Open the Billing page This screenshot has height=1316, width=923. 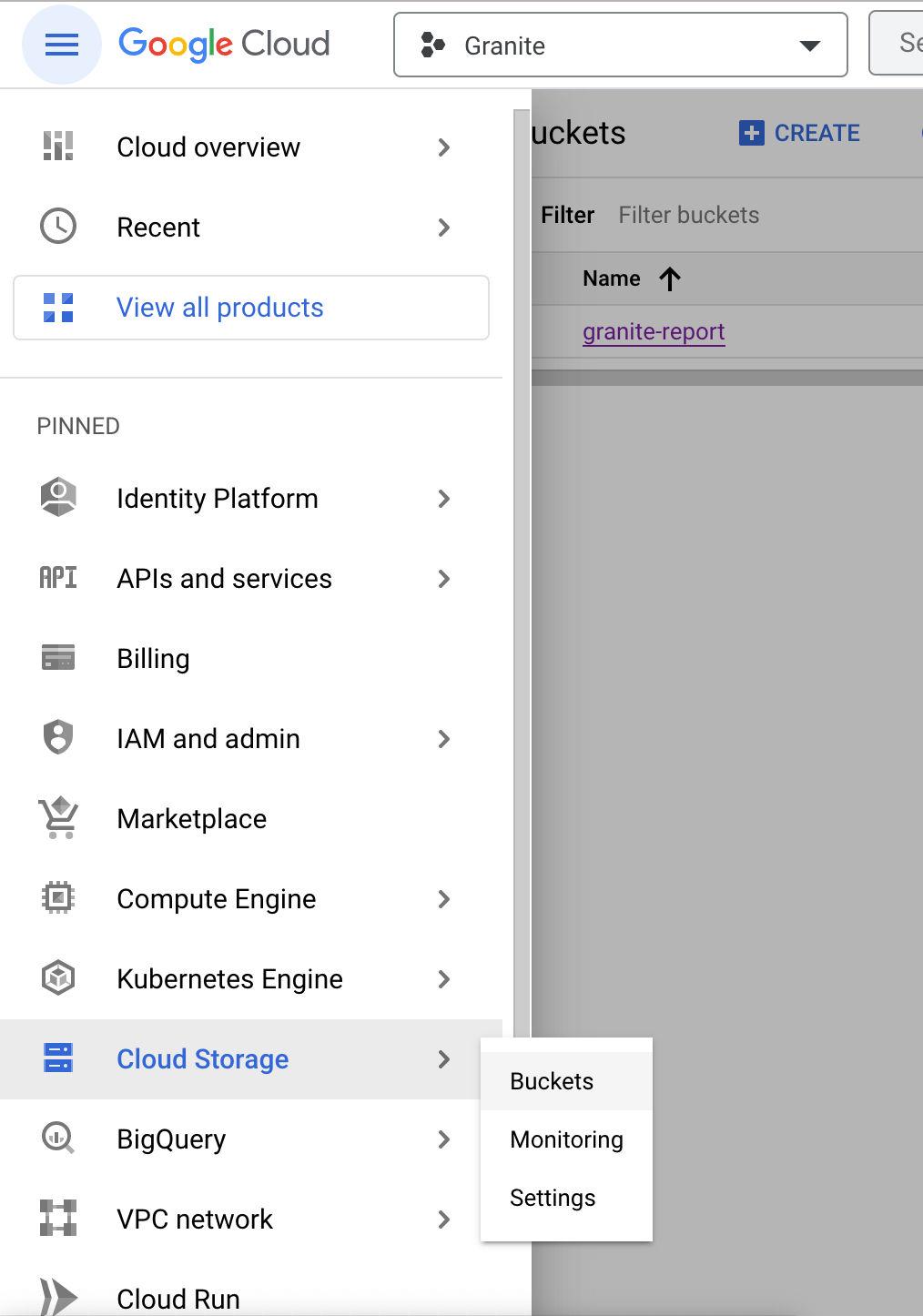pos(251,658)
